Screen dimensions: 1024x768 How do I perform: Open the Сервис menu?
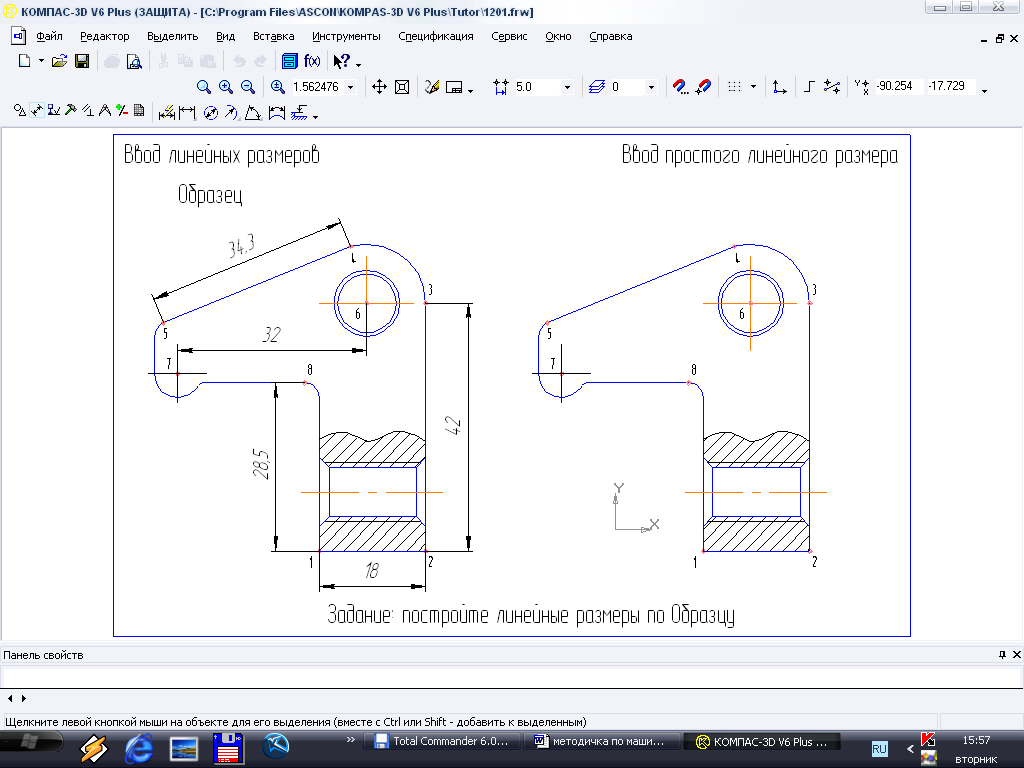509,37
